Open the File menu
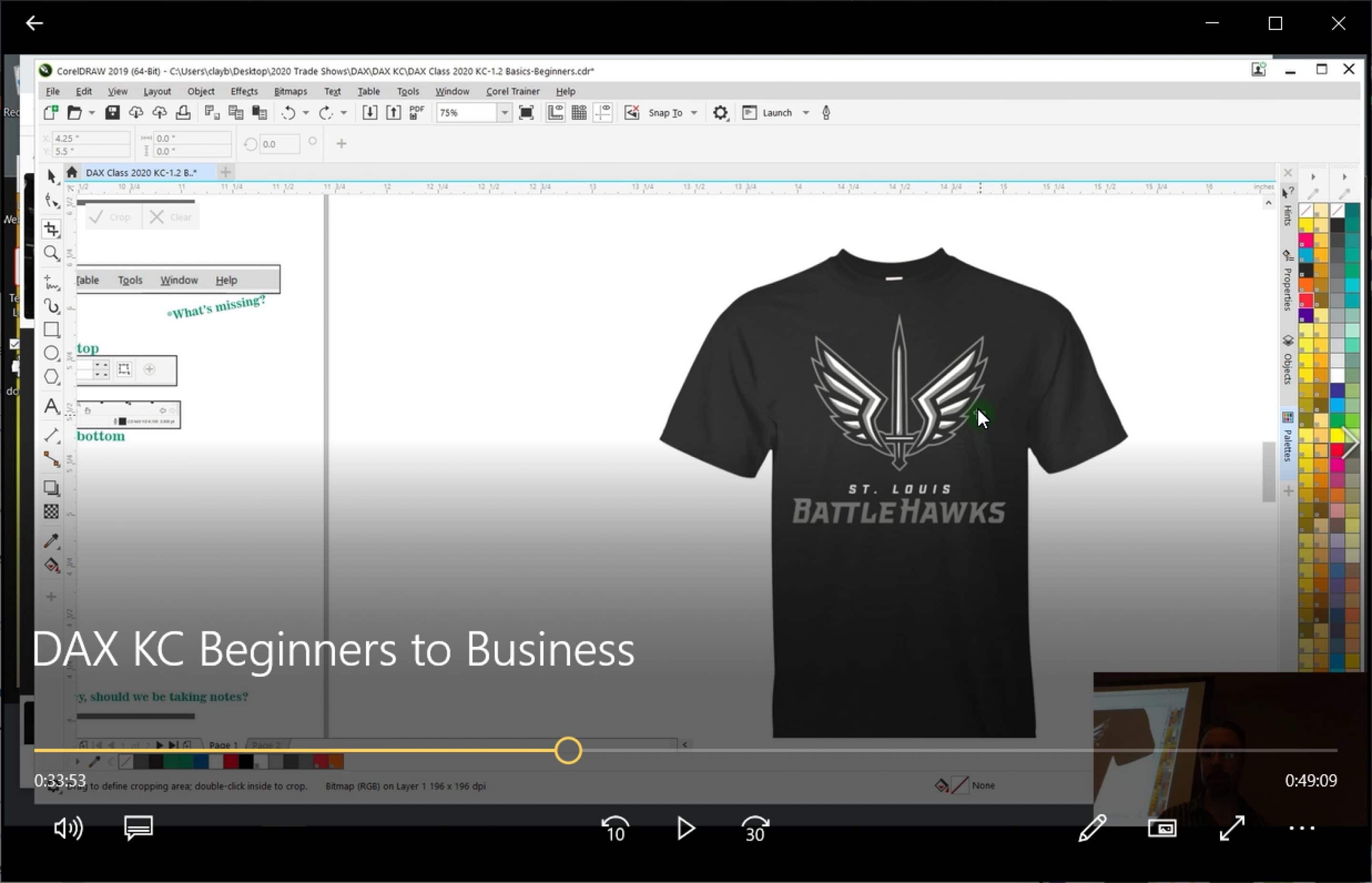The width and height of the screenshot is (1372, 883). coord(53,91)
